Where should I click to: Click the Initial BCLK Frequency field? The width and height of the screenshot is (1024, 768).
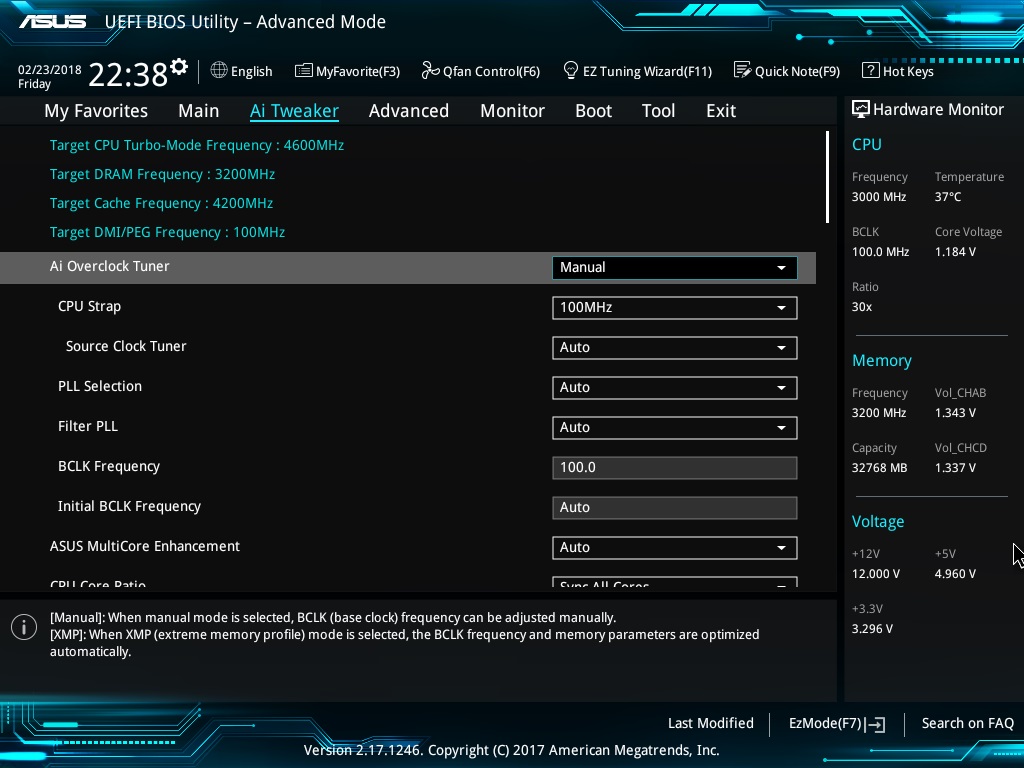[x=675, y=507]
